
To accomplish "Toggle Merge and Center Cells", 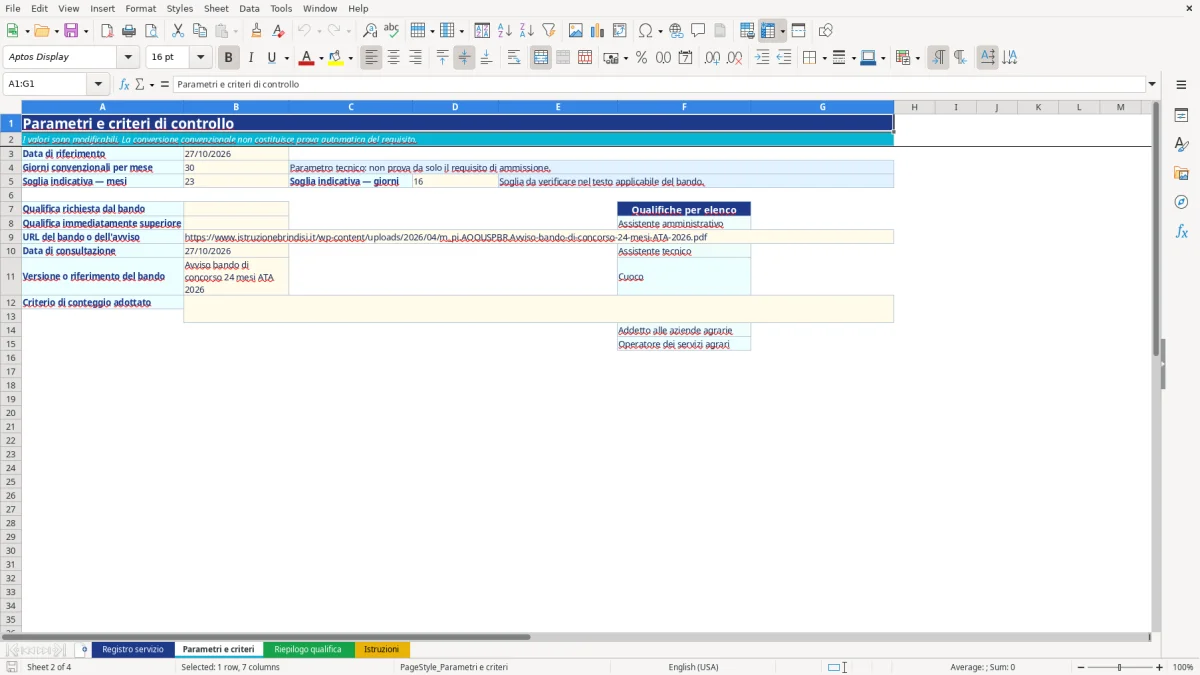I will click(541, 58).
